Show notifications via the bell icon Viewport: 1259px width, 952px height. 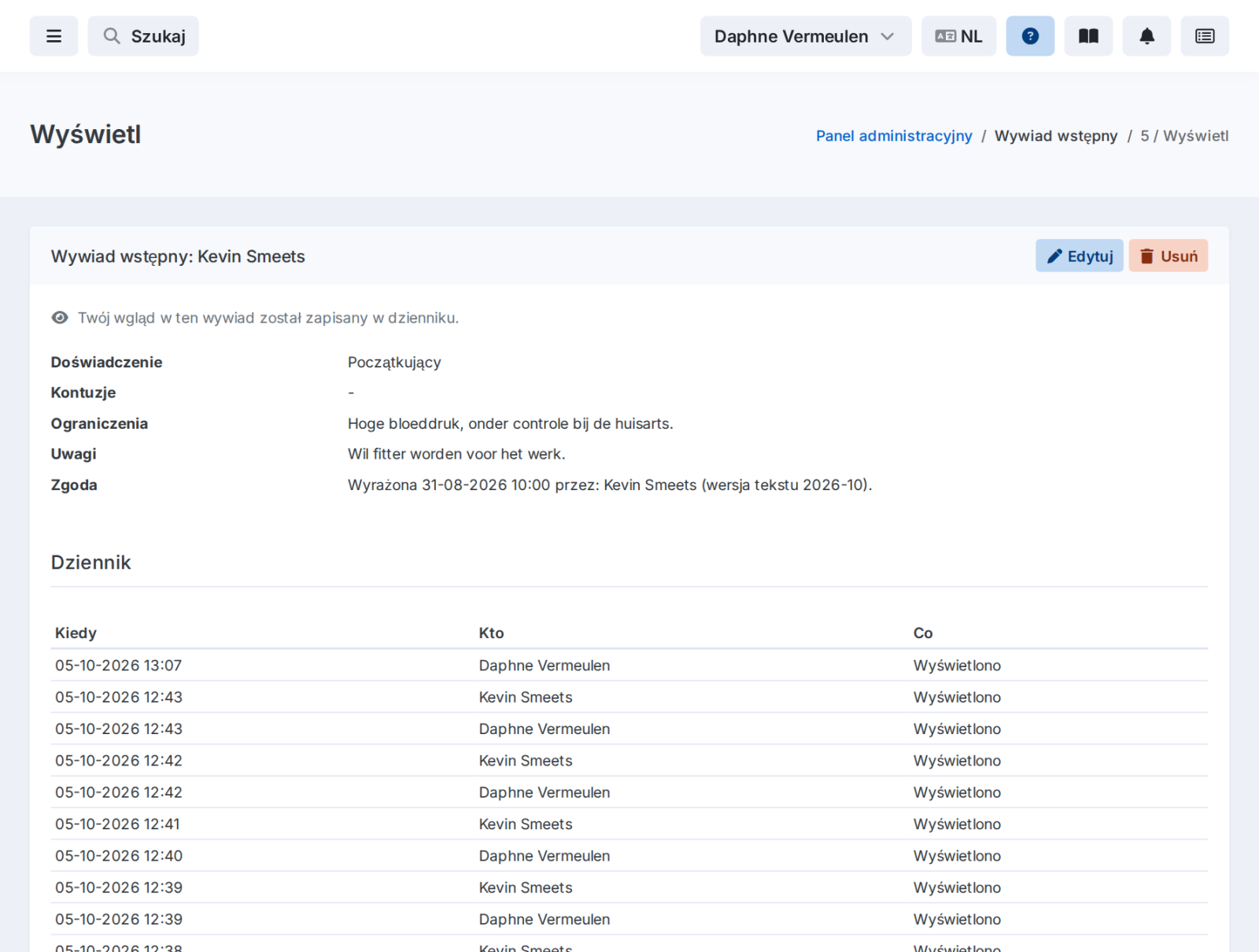[1146, 36]
